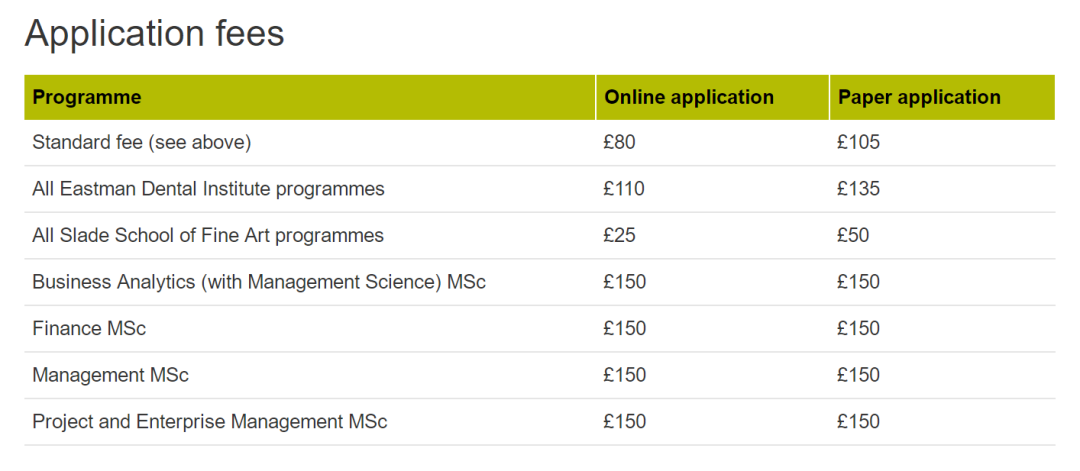
Task: Click the Management MSc paper fee amount
Action: pos(858,375)
